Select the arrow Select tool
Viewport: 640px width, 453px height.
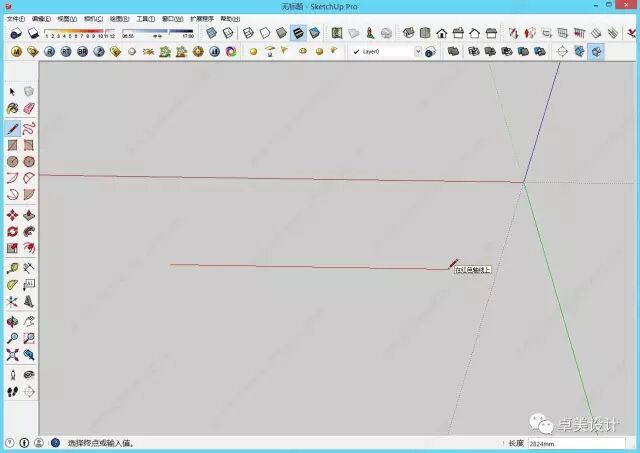(x=12, y=91)
